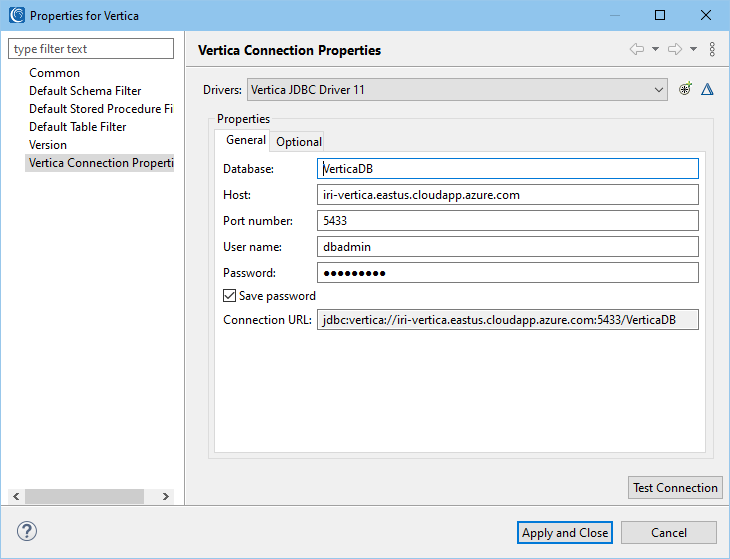
Task: Click the type filter text field
Action: pos(91,49)
